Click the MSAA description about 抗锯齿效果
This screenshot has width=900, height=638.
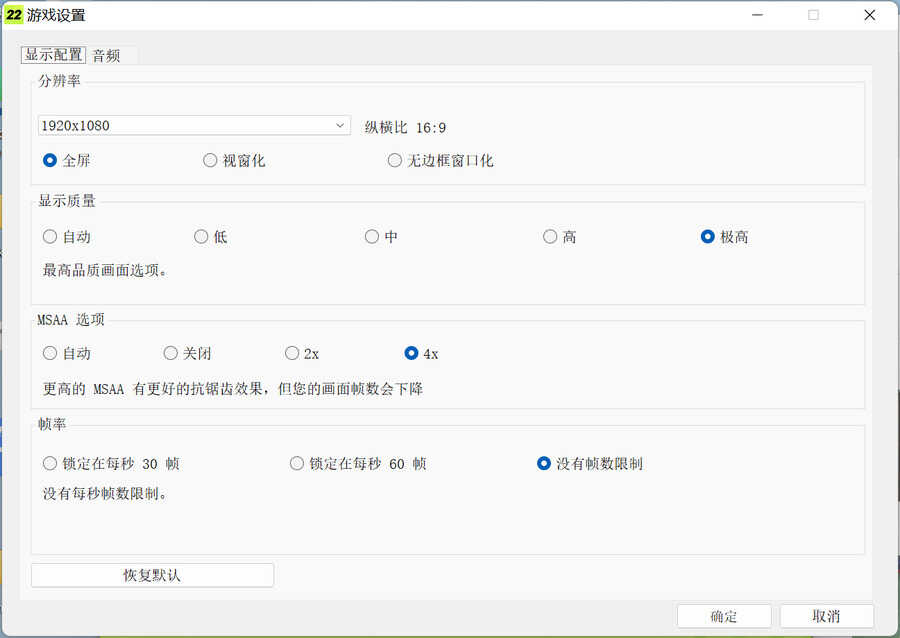point(233,389)
